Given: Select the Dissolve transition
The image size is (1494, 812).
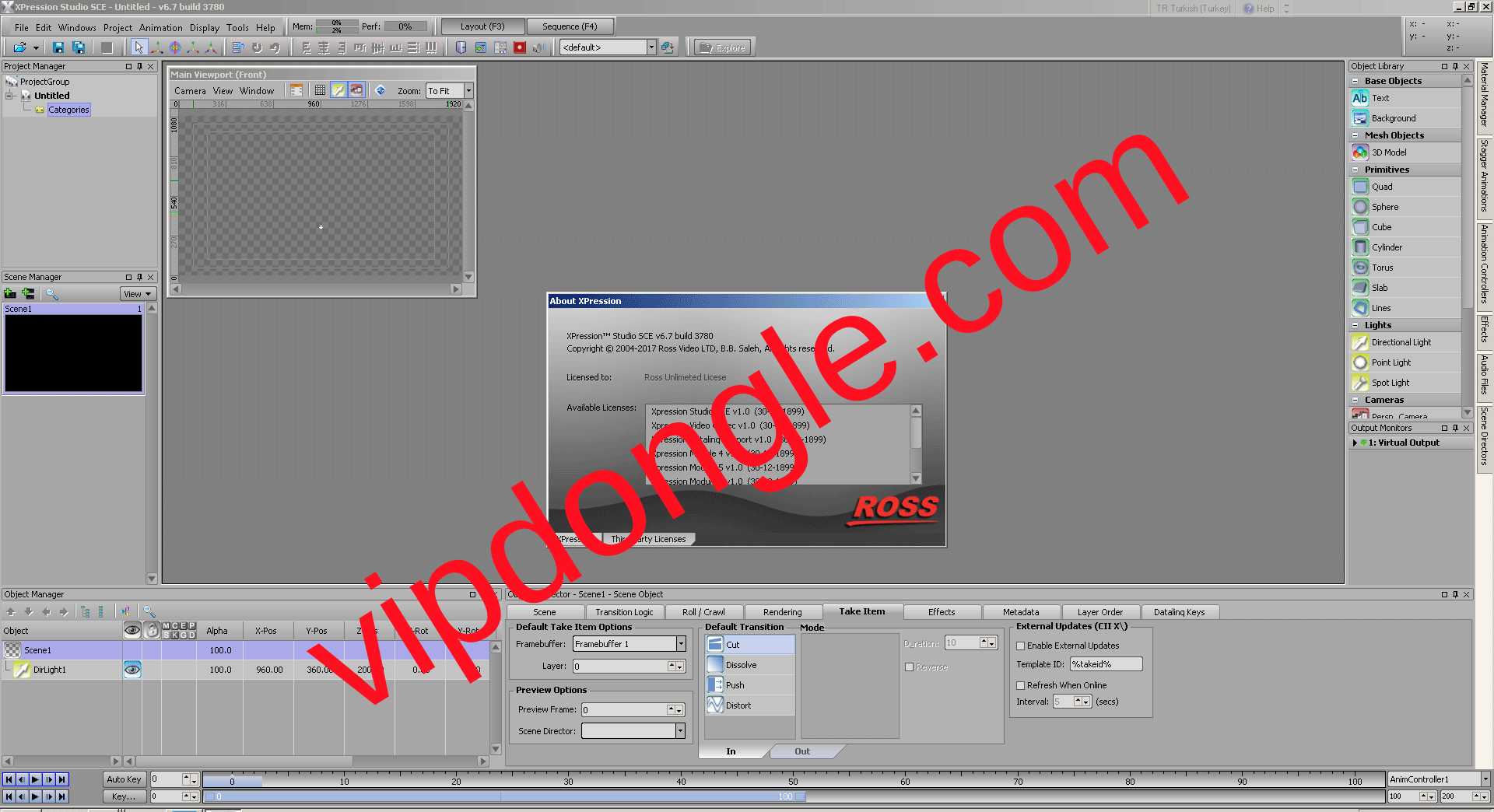Looking at the screenshot, I should 750,665.
